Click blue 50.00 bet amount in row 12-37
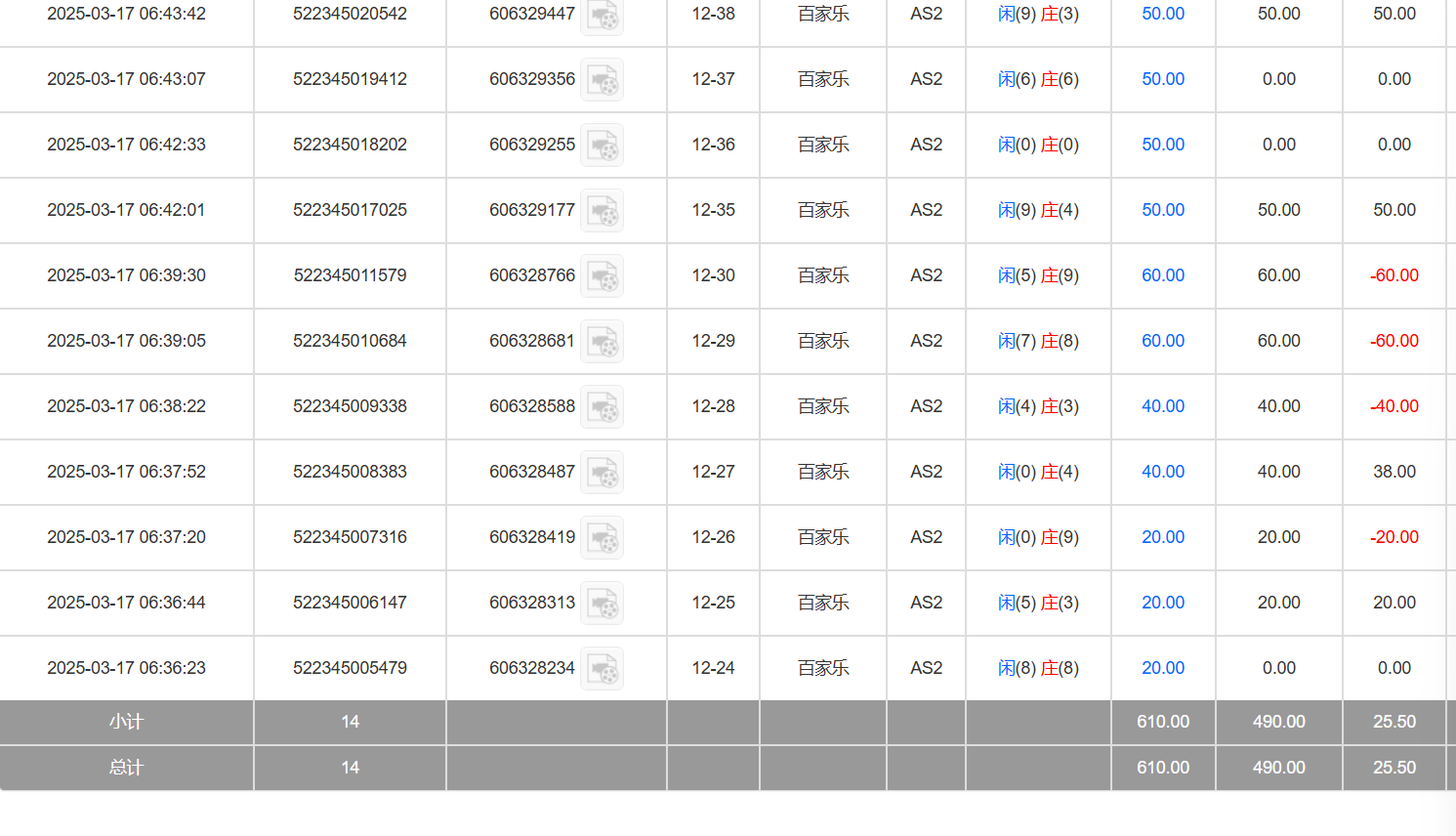1456x836 pixels. [1162, 79]
